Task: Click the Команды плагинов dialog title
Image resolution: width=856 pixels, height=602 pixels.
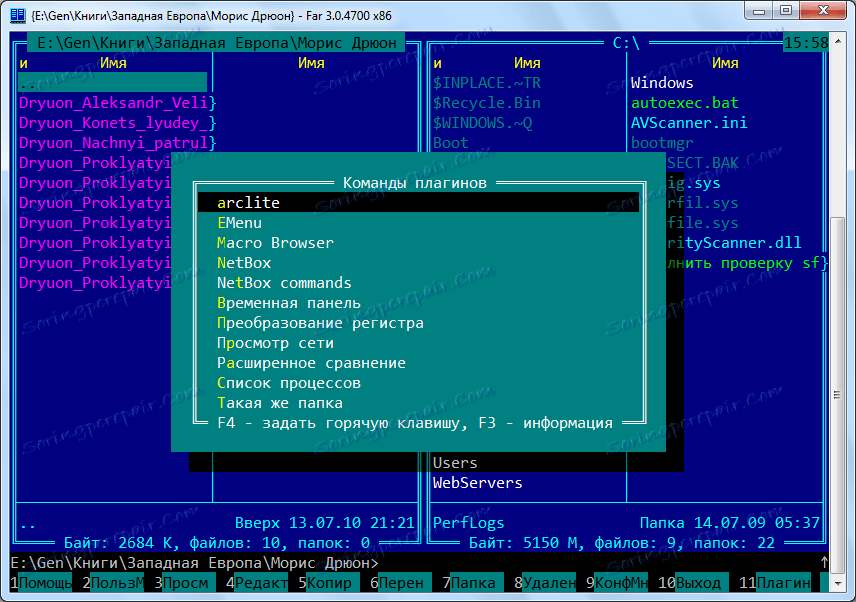Action: [415, 183]
